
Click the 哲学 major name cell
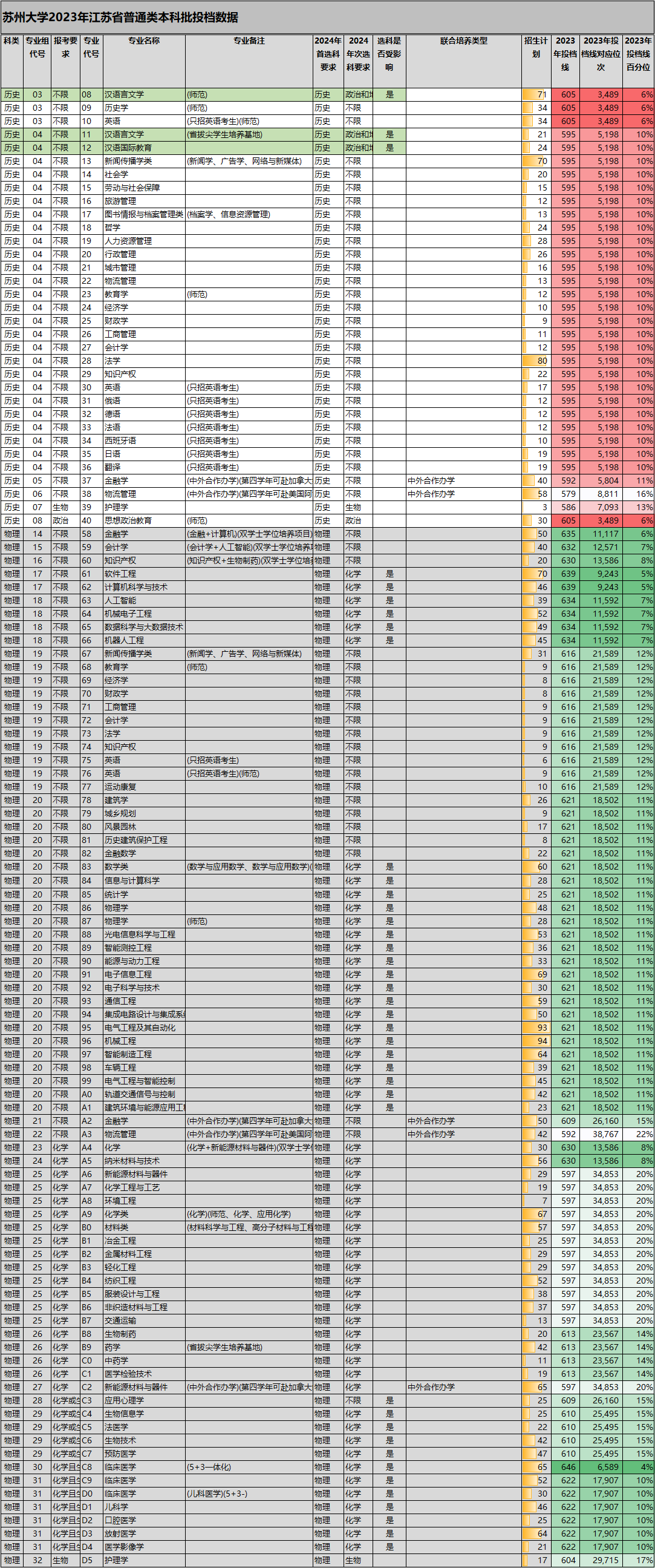pos(112,228)
